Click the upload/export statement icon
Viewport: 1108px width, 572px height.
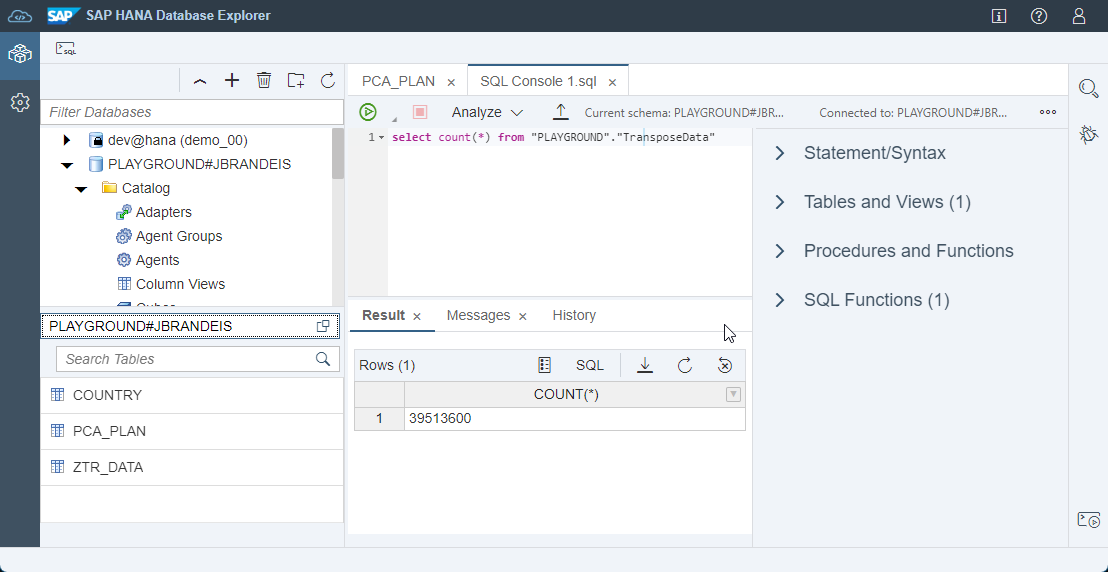[560, 112]
